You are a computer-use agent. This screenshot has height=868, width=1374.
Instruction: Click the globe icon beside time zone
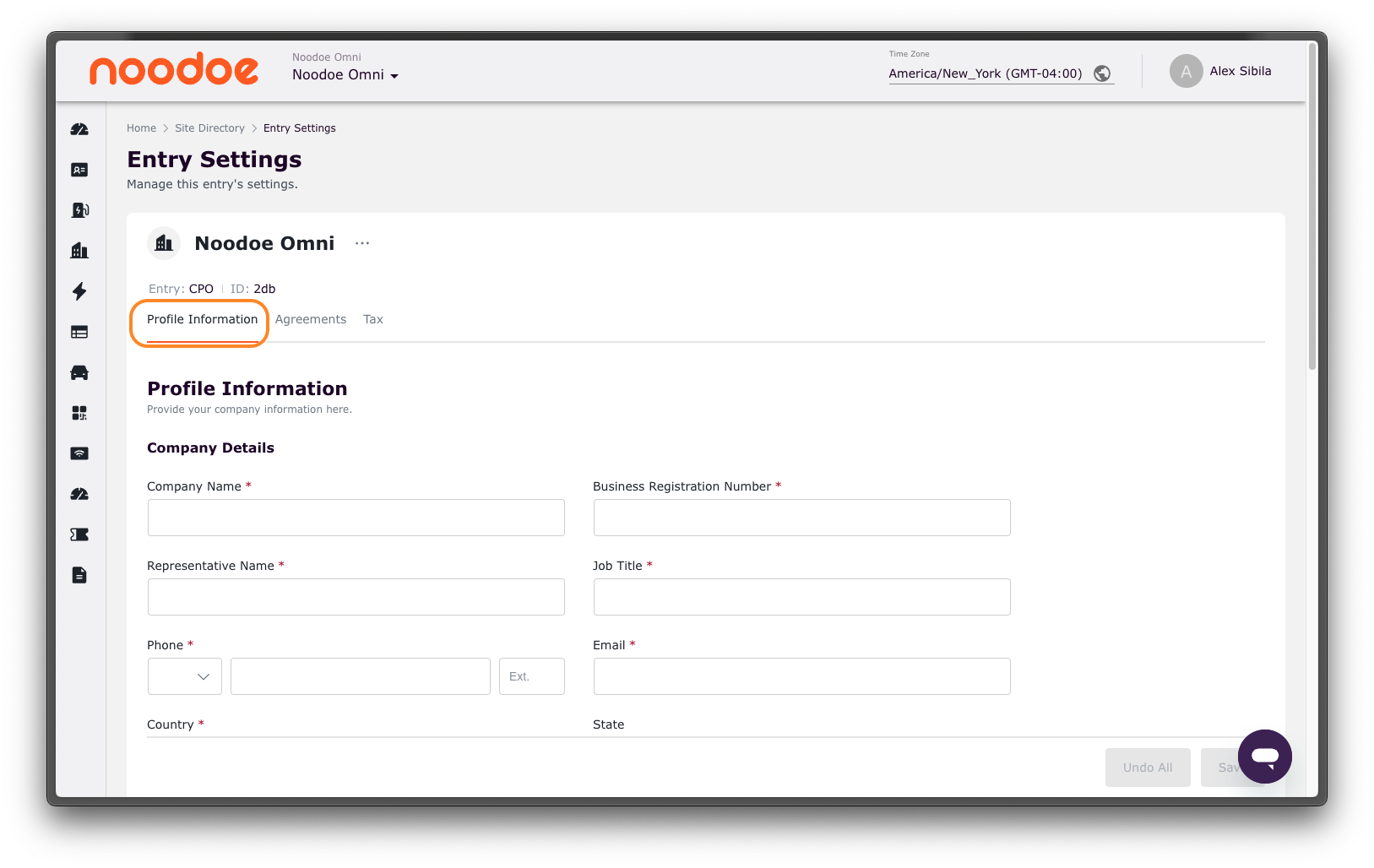coord(1102,73)
